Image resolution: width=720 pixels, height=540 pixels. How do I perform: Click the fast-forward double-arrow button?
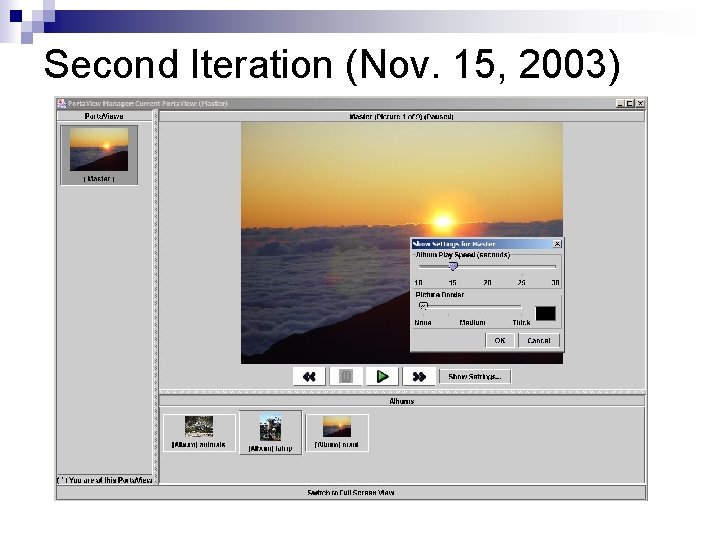[419, 377]
